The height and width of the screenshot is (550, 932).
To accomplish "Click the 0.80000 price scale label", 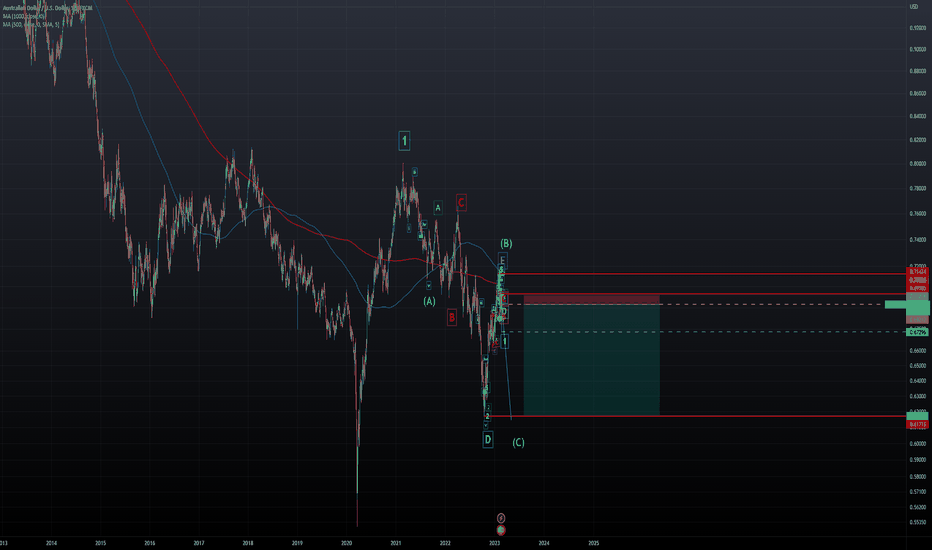I will tap(917, 164).
